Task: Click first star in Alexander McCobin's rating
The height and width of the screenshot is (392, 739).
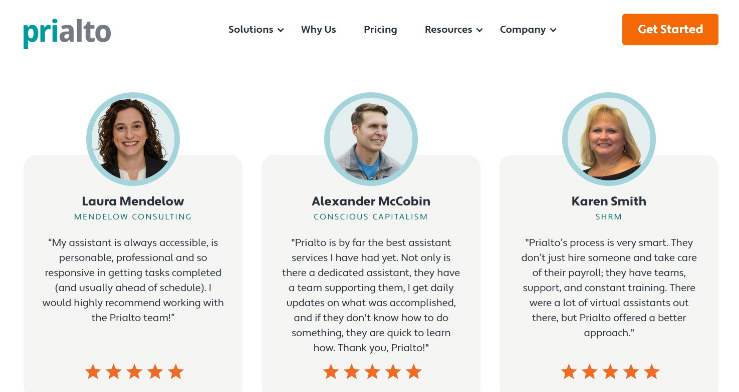Action: pyautogui.click(x=331, y=372)
